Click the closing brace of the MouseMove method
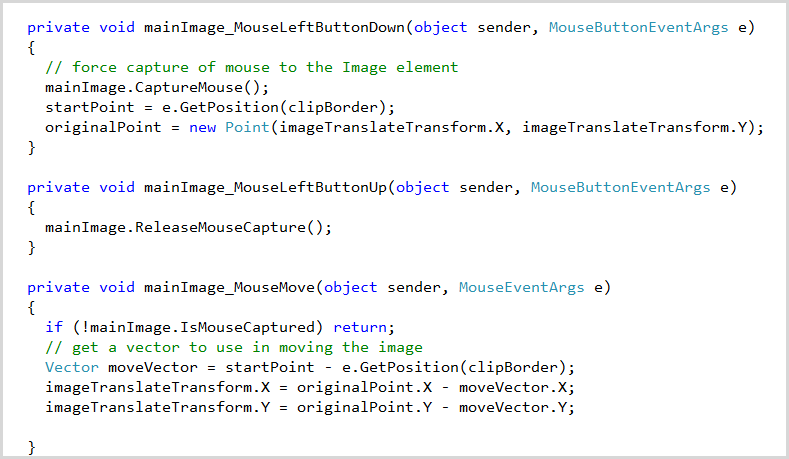 [x=31, y=447]
